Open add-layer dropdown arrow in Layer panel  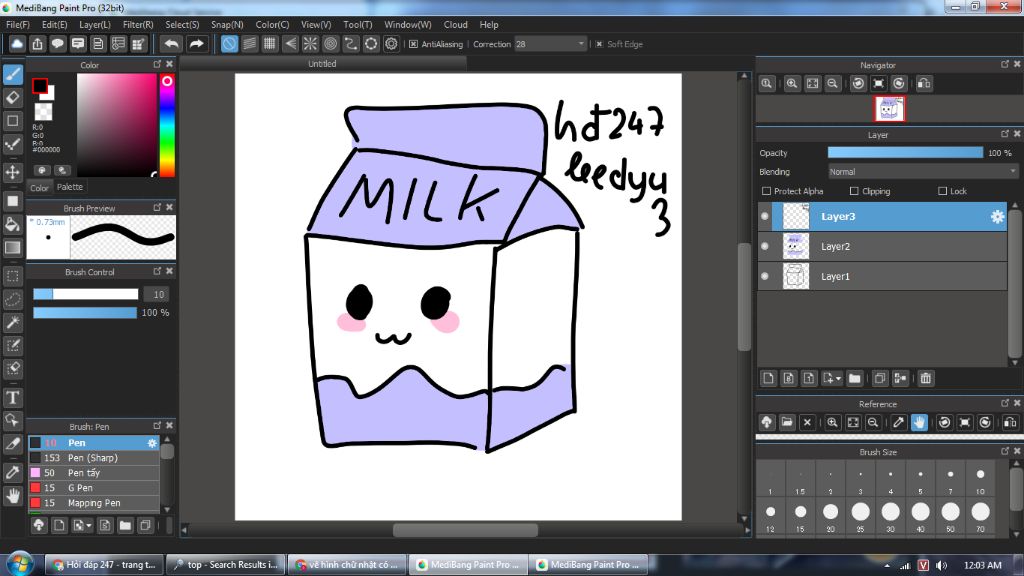click(x=839, y=379)
